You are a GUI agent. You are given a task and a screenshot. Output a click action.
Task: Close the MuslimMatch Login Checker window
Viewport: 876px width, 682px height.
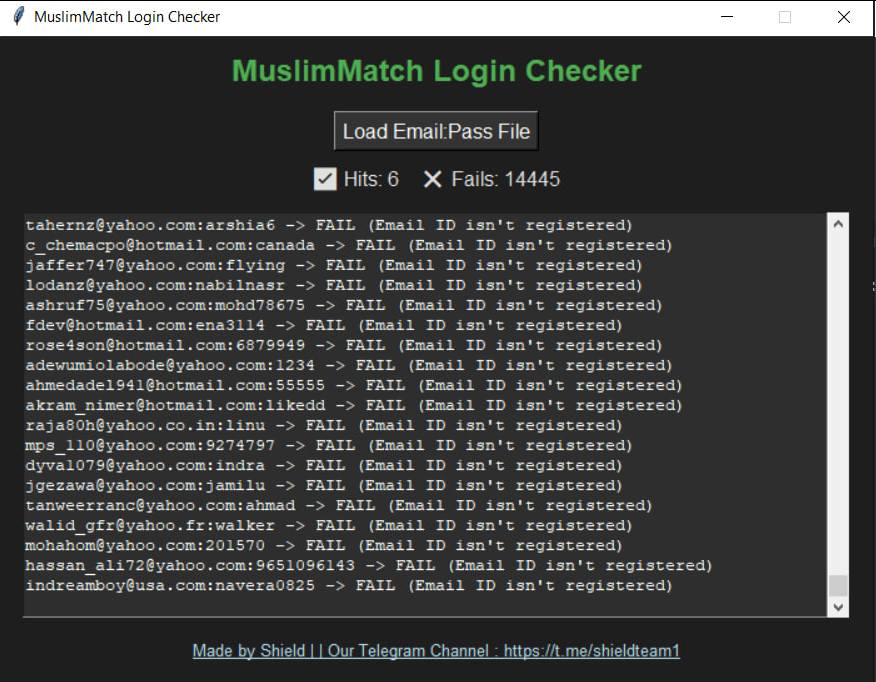tap(844, 17)
